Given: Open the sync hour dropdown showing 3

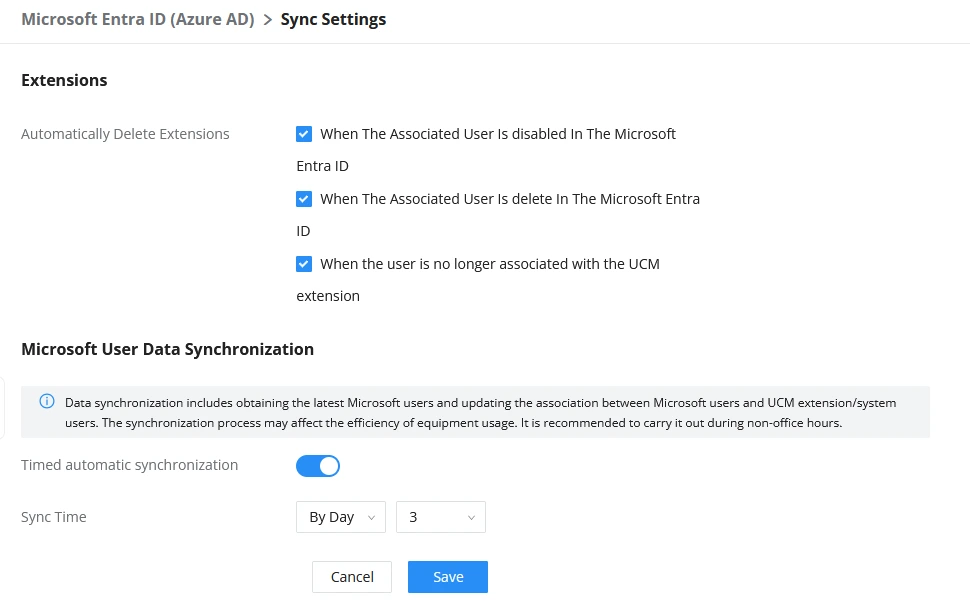Looking at the screenshot, I should (x=441, y=517).
